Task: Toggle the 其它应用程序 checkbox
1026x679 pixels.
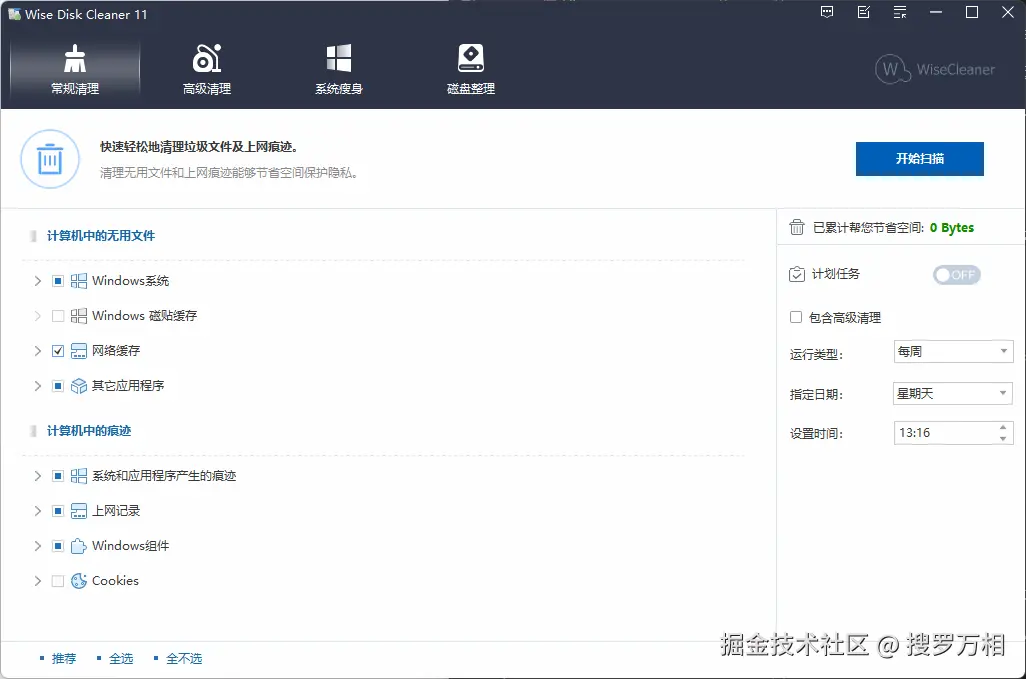Action: (58, 386)
